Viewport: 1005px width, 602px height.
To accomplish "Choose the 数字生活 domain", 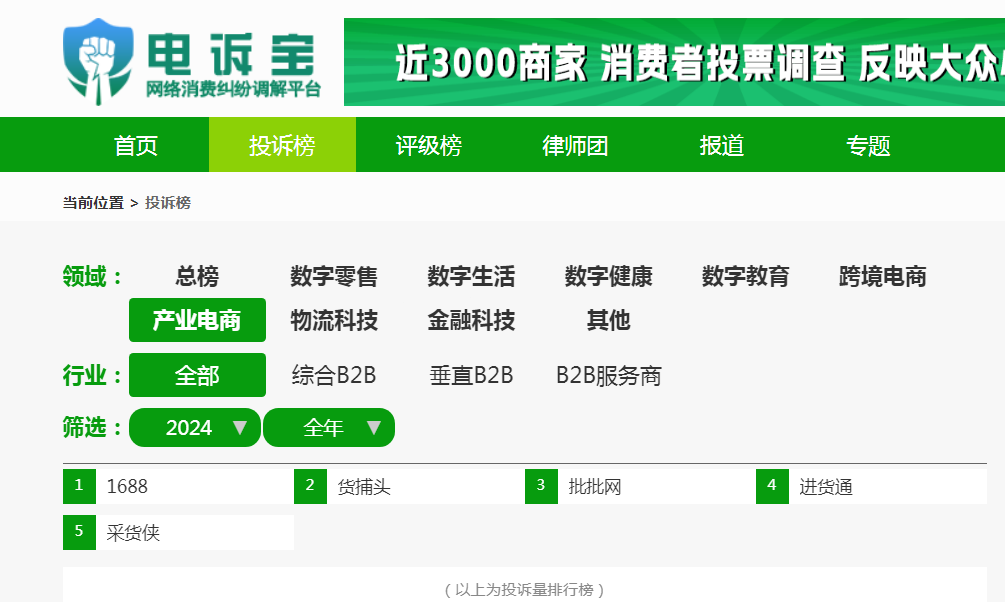I will coord(471,276).
